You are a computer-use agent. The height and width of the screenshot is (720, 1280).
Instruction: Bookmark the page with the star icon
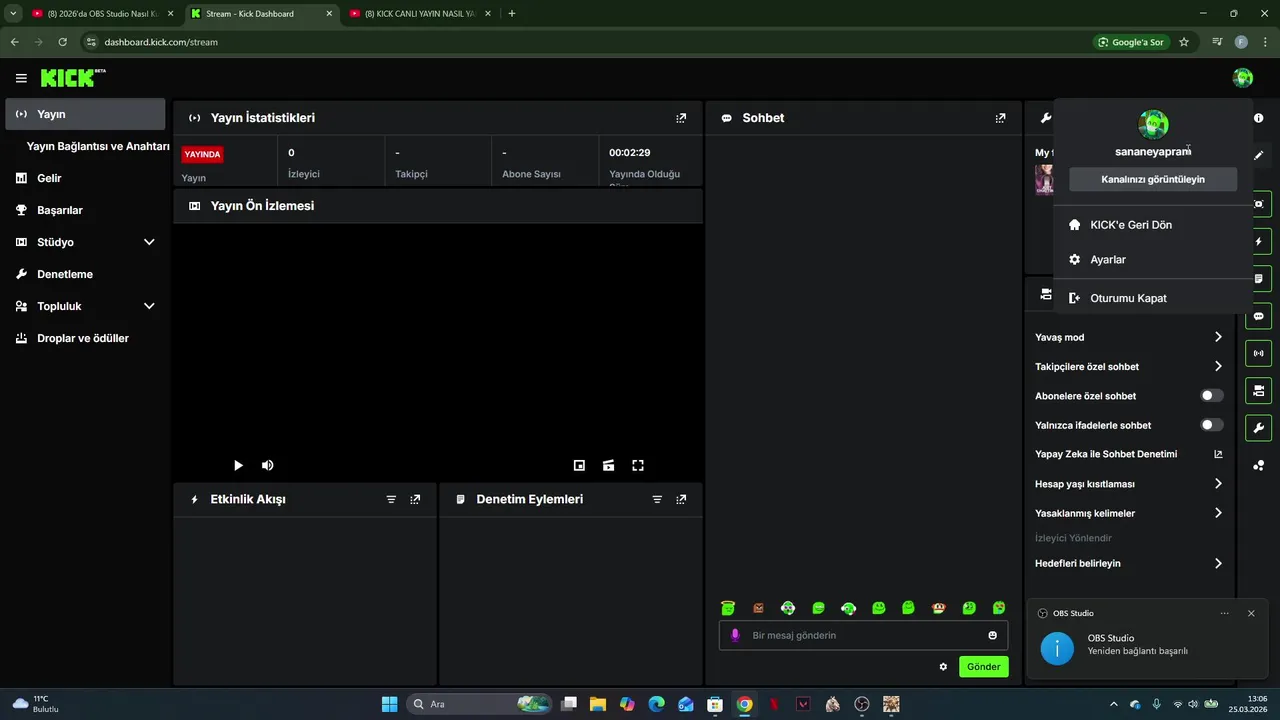(x=1184, y=42)
